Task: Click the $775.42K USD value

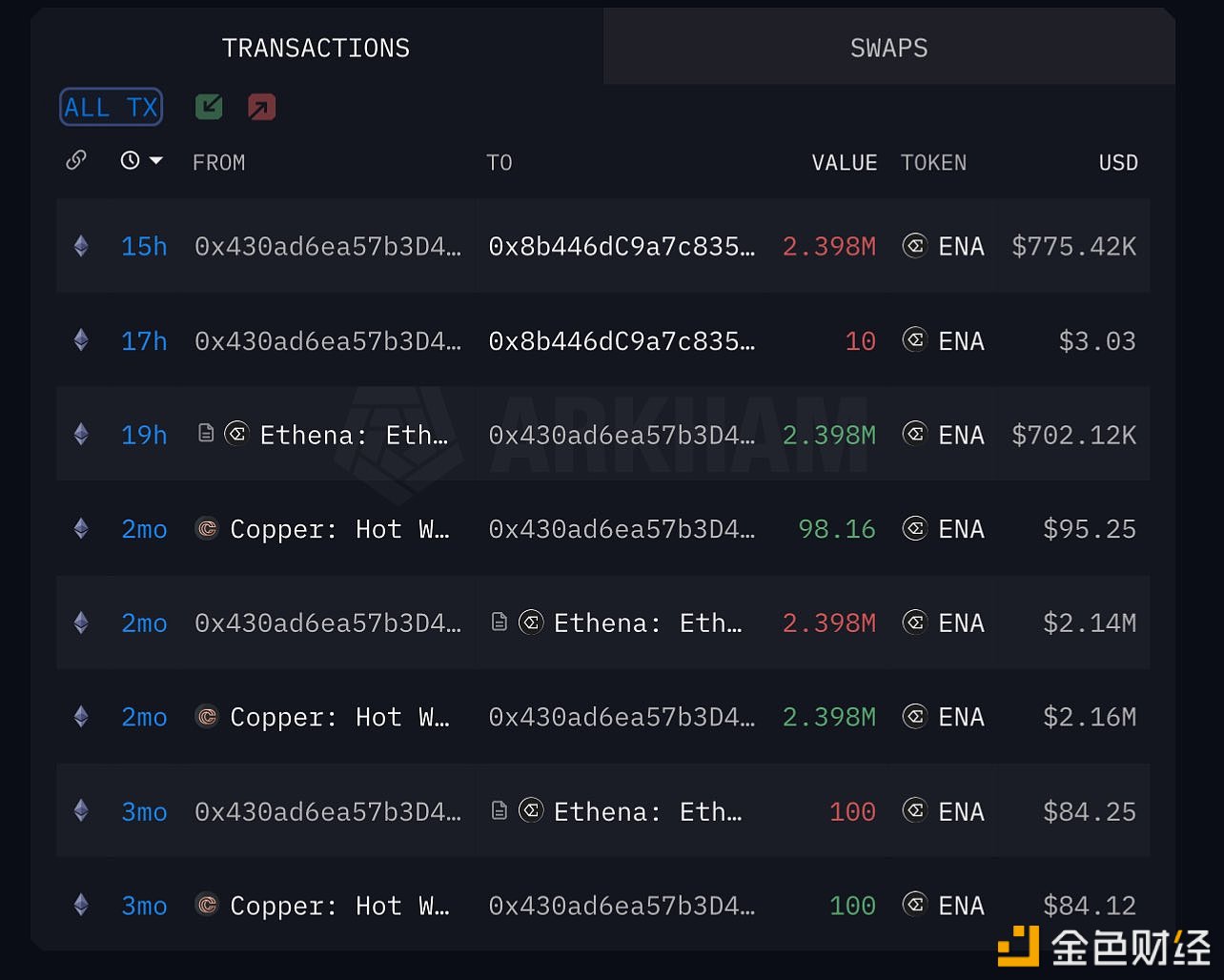Action: (1073, 246)
